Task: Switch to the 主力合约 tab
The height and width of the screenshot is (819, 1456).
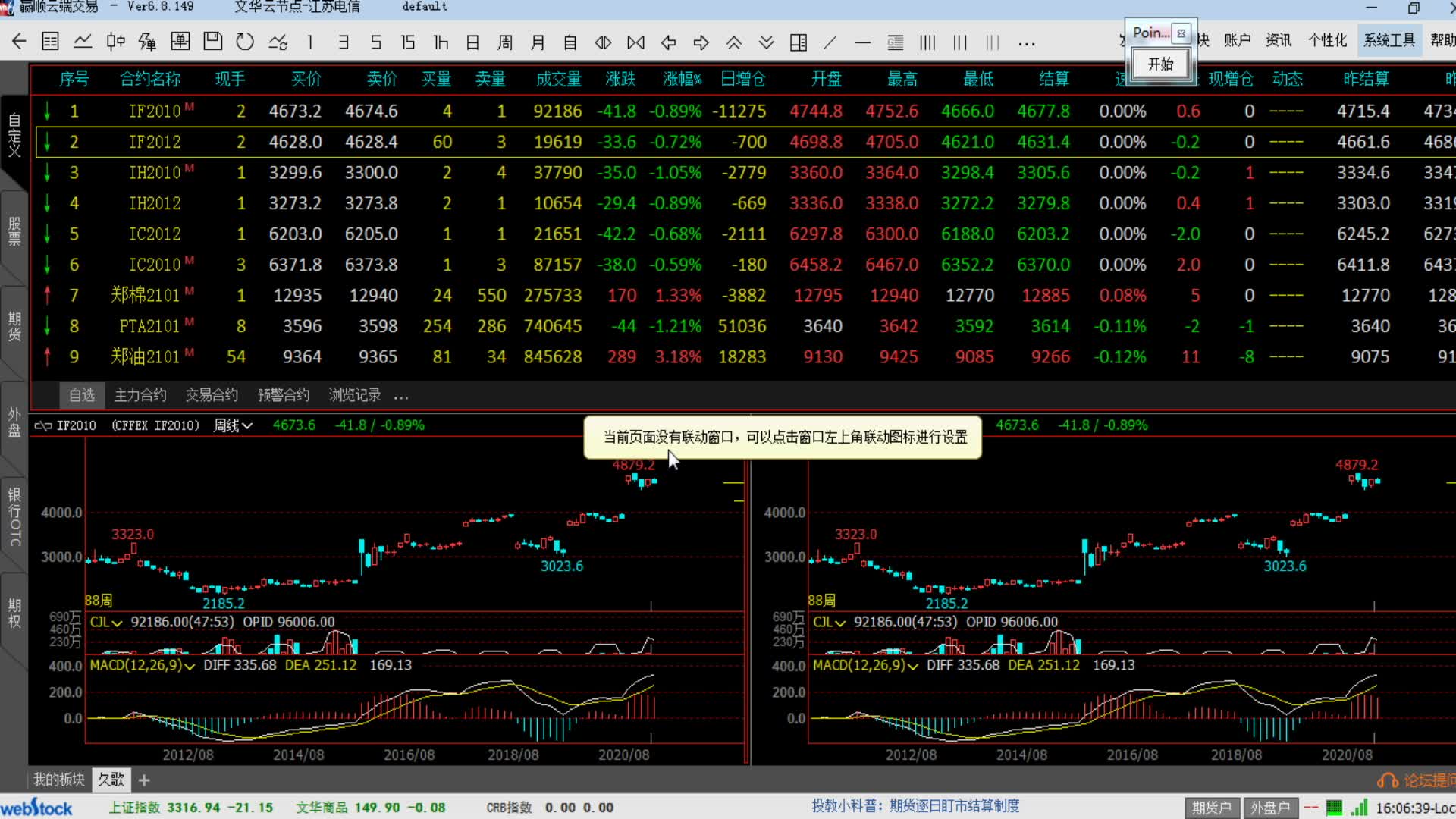Action: 140,395
